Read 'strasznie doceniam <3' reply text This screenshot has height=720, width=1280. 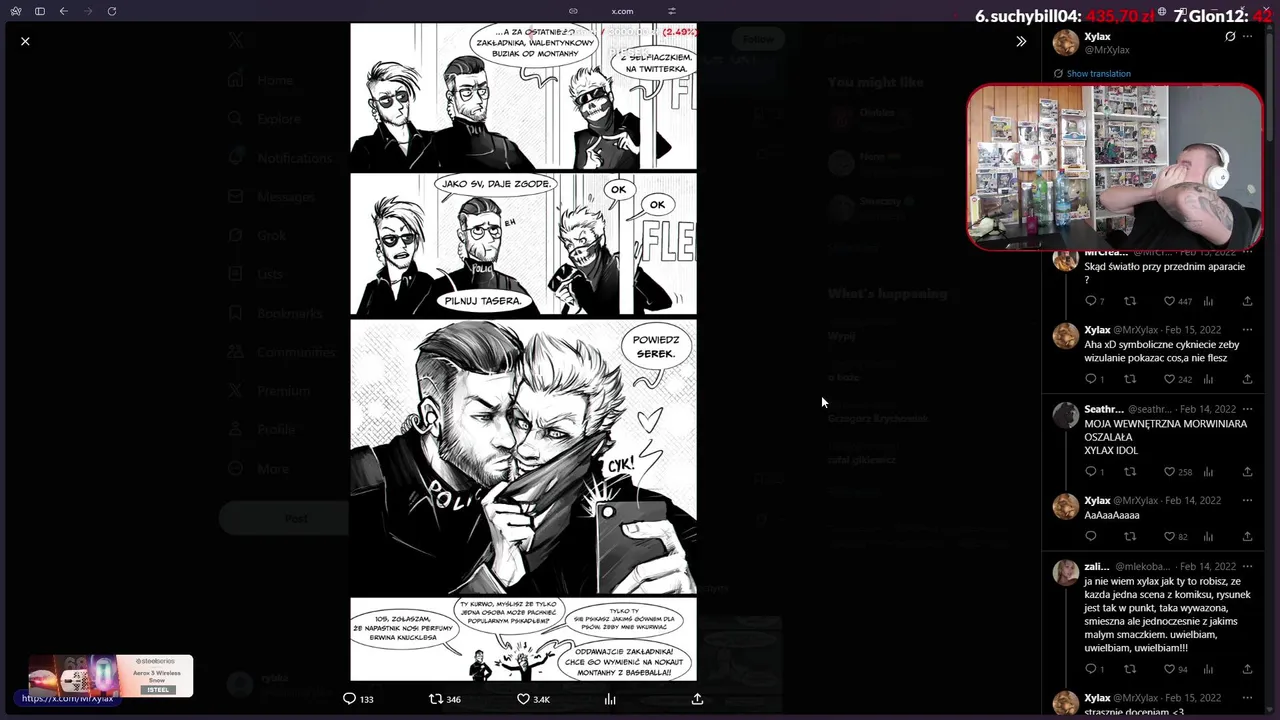pyautogui.click(x=1134, y=712)
